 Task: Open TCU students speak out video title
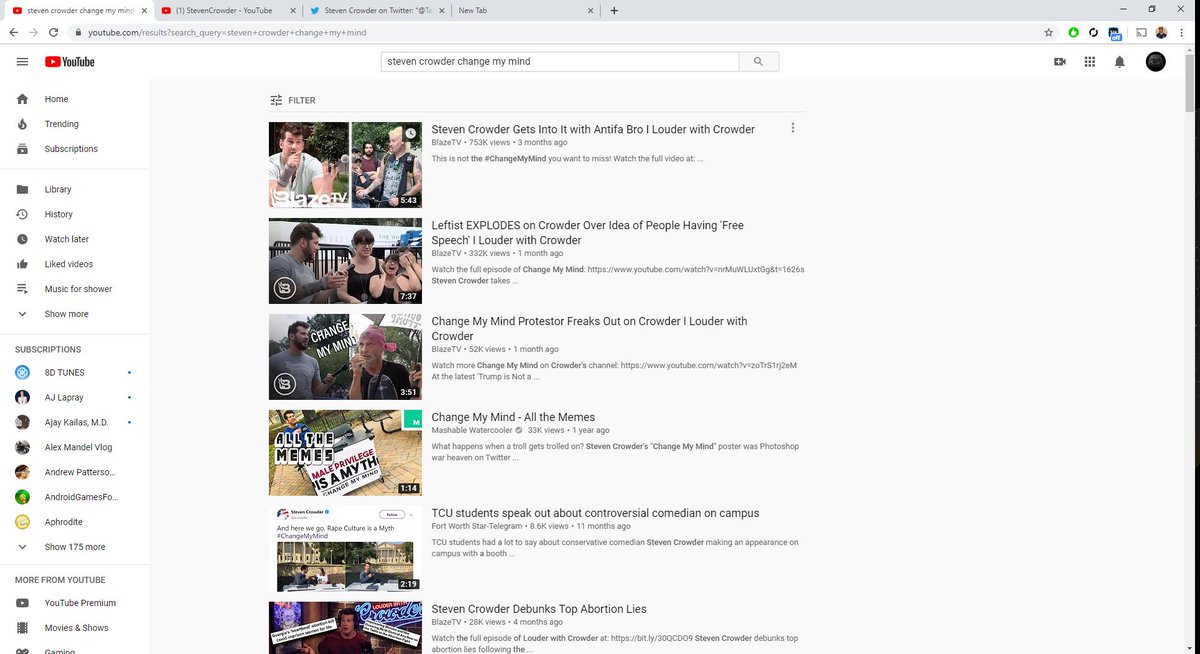[595, 513]
